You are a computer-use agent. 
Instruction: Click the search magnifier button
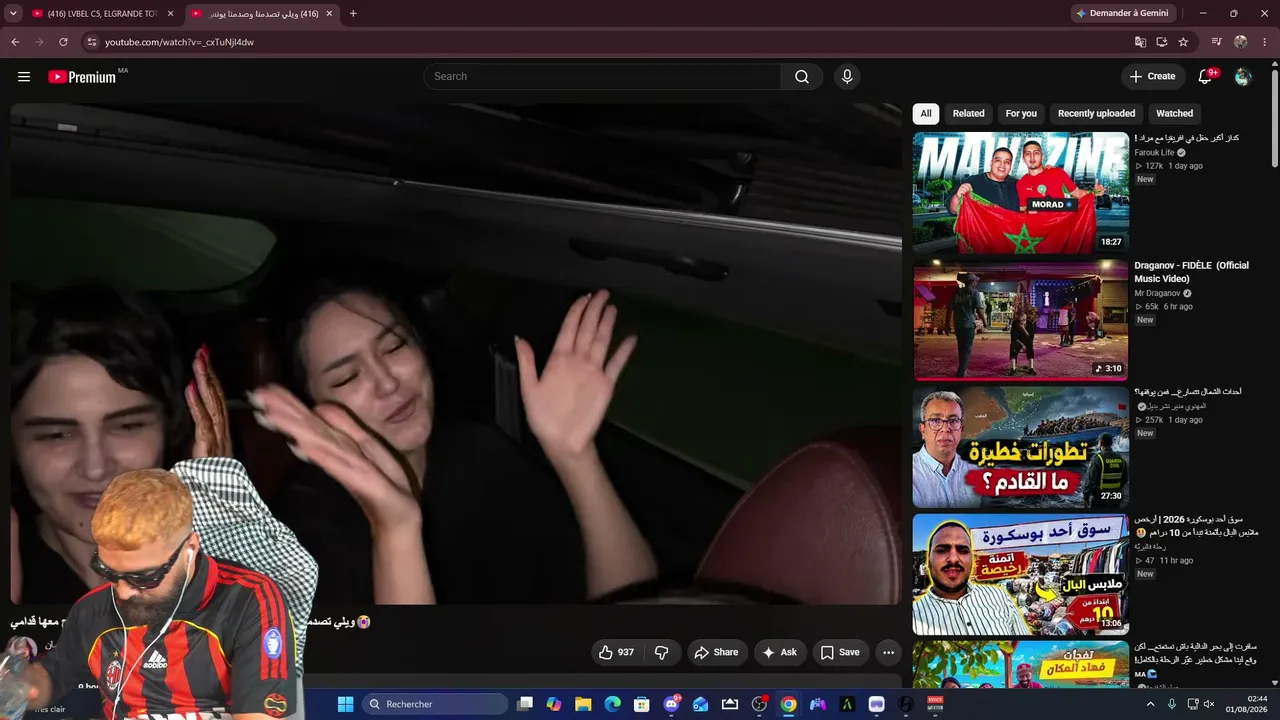(x=802, y=77)
